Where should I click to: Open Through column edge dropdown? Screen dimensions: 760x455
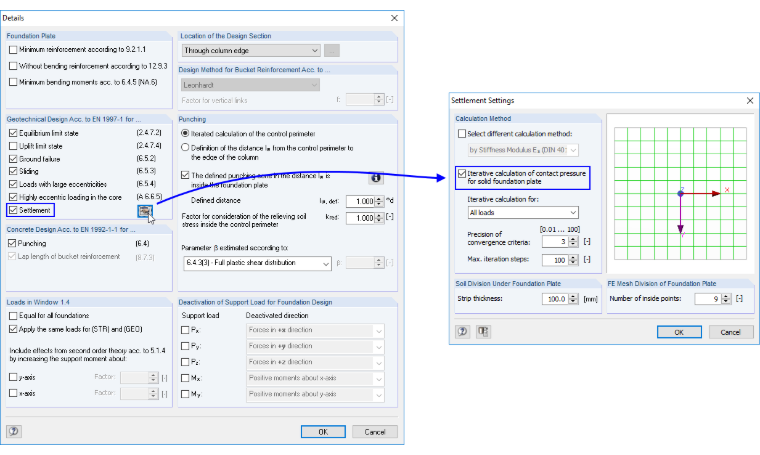(251, 50)
